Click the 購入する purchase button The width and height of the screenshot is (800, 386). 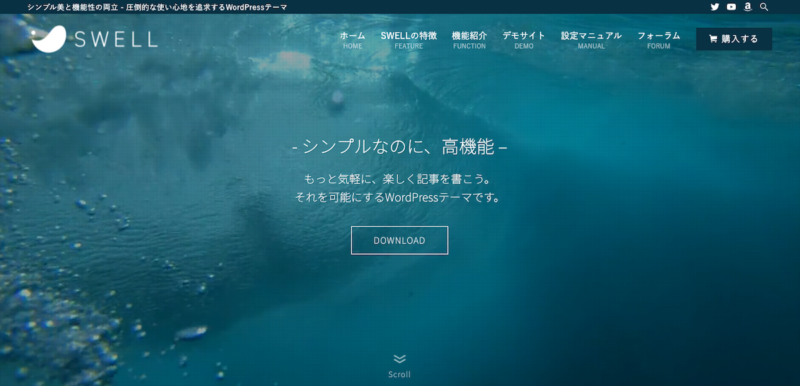coord(734,39)
